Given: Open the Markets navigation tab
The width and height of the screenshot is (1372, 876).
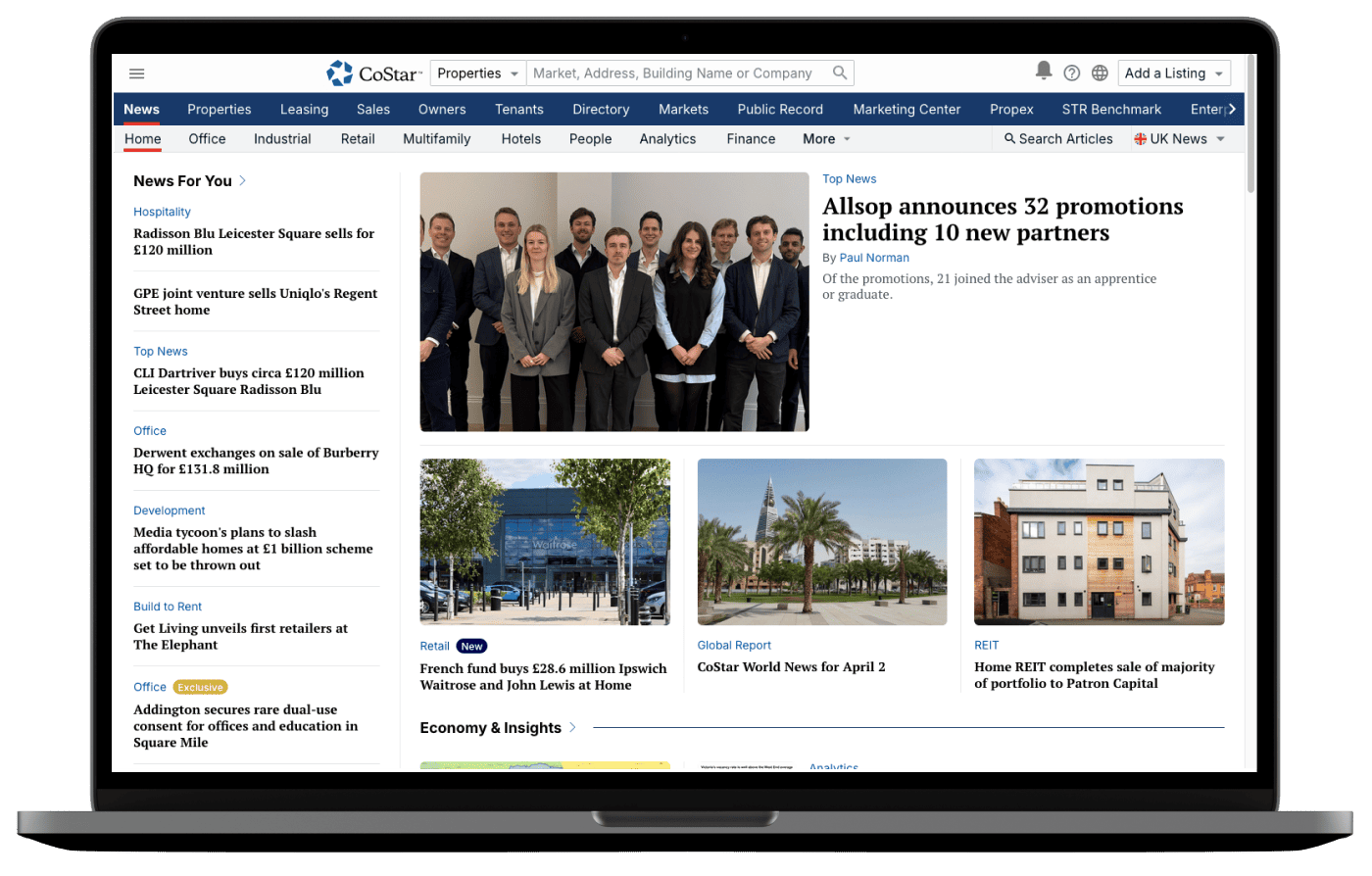Looking at the screenshot, I should coord(683,110).
